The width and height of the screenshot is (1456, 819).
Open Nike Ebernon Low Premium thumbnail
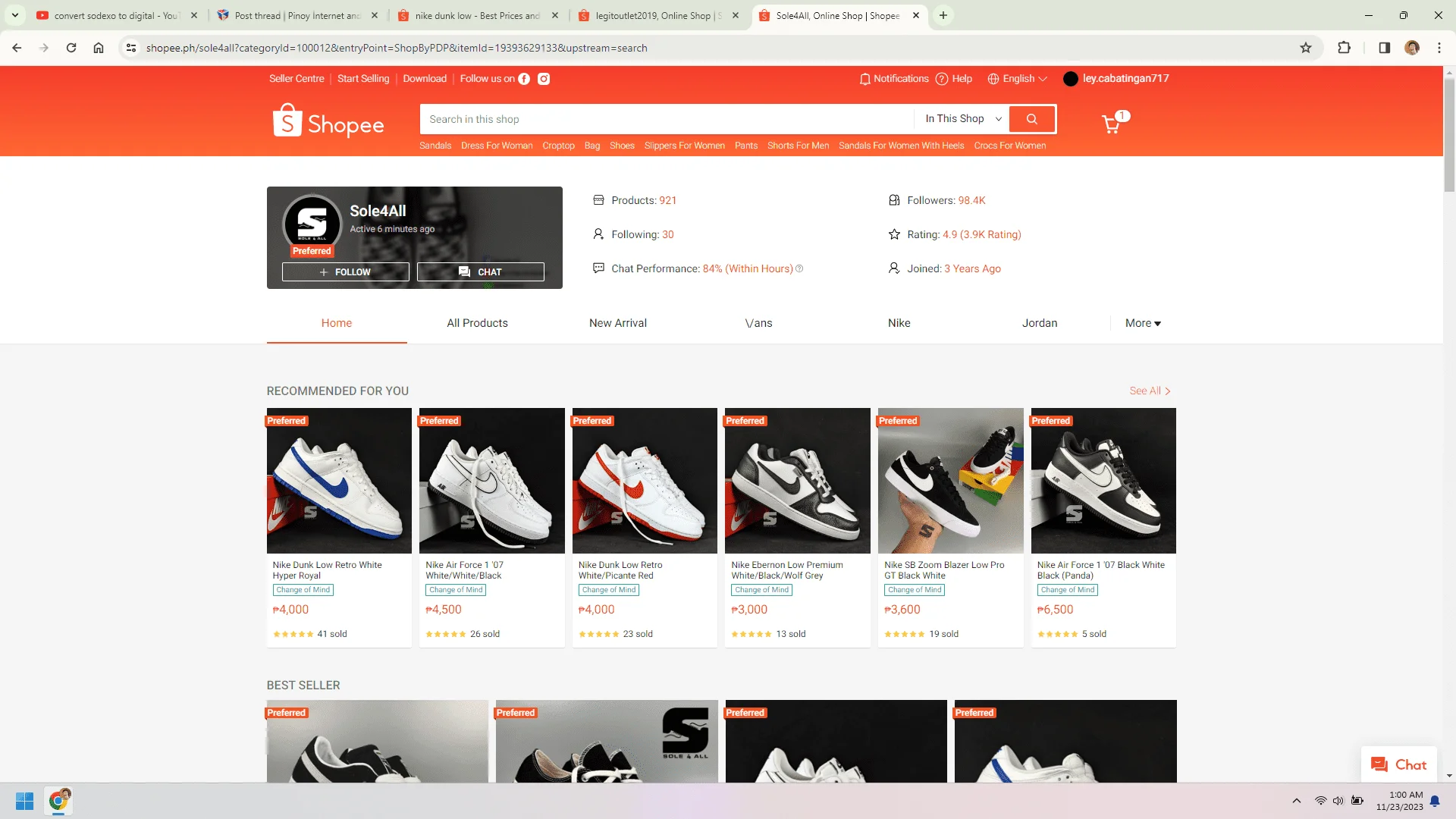click(x=798, y=481)
